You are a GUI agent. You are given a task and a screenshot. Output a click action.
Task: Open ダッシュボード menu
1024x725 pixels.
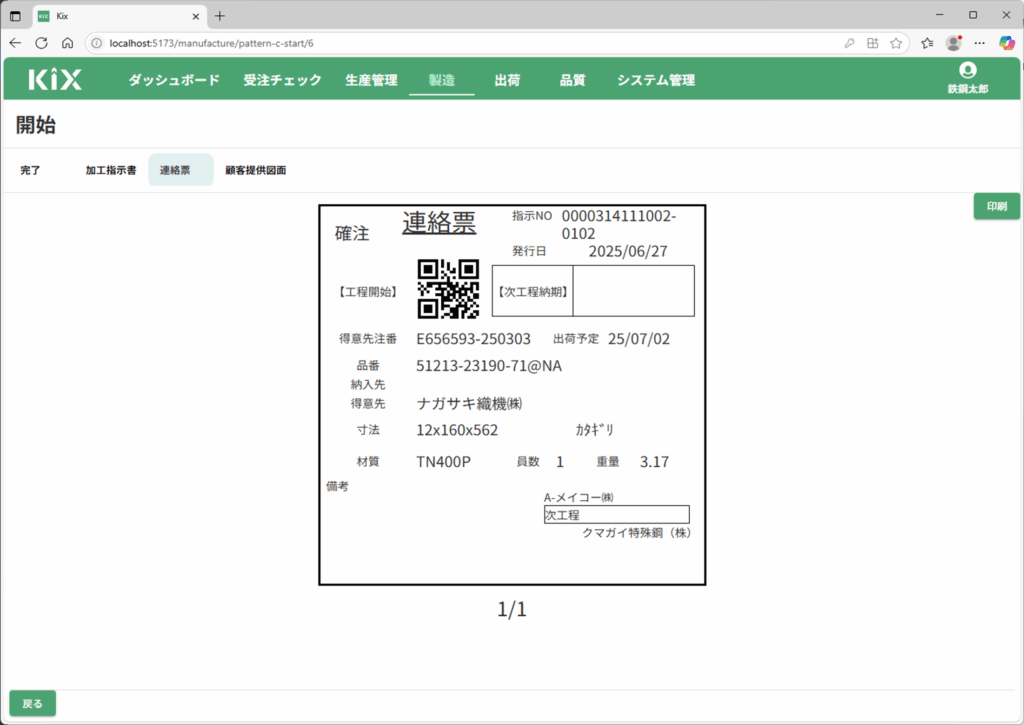174,80
